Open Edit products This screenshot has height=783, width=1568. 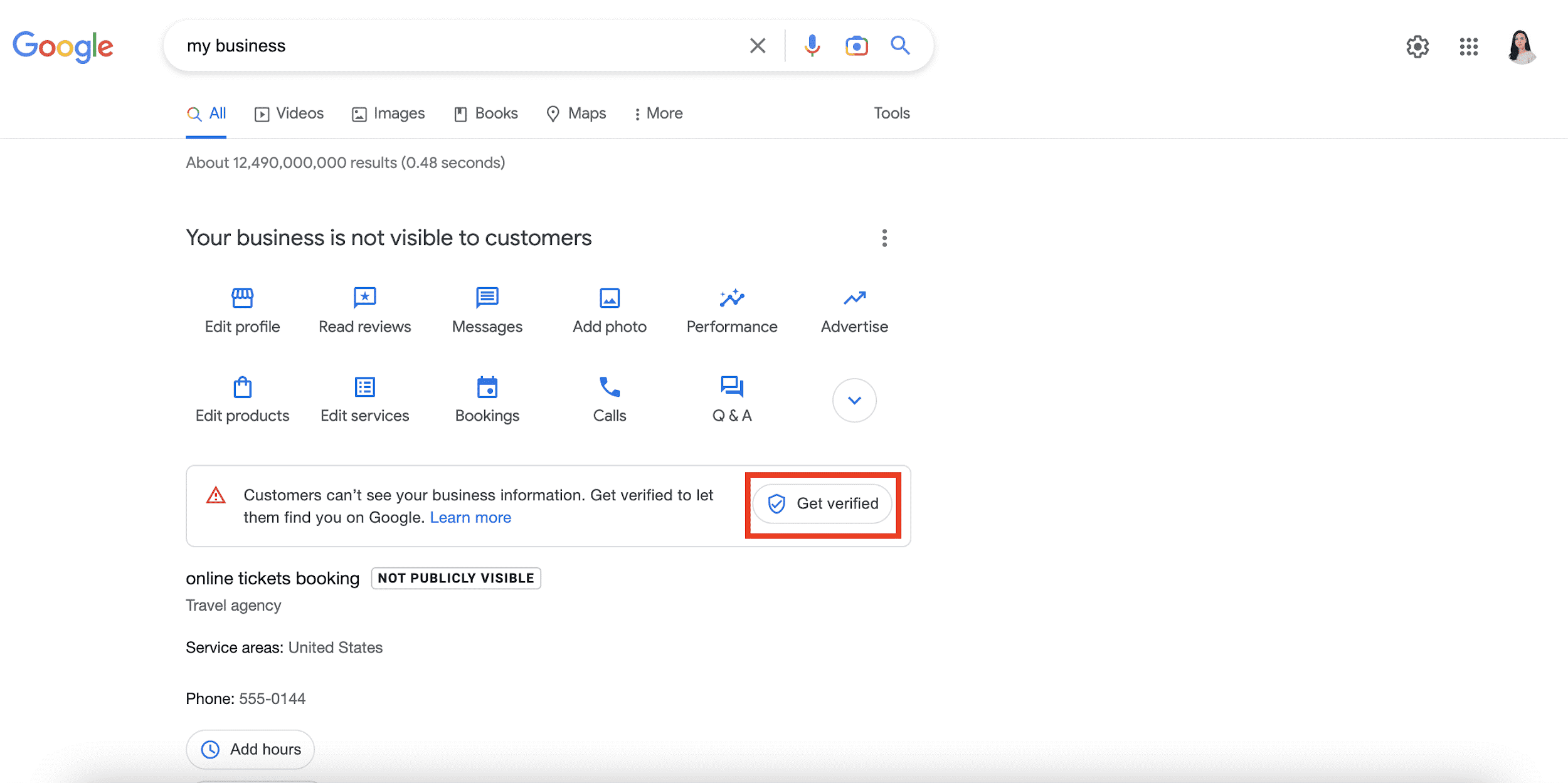click(243, 400)
